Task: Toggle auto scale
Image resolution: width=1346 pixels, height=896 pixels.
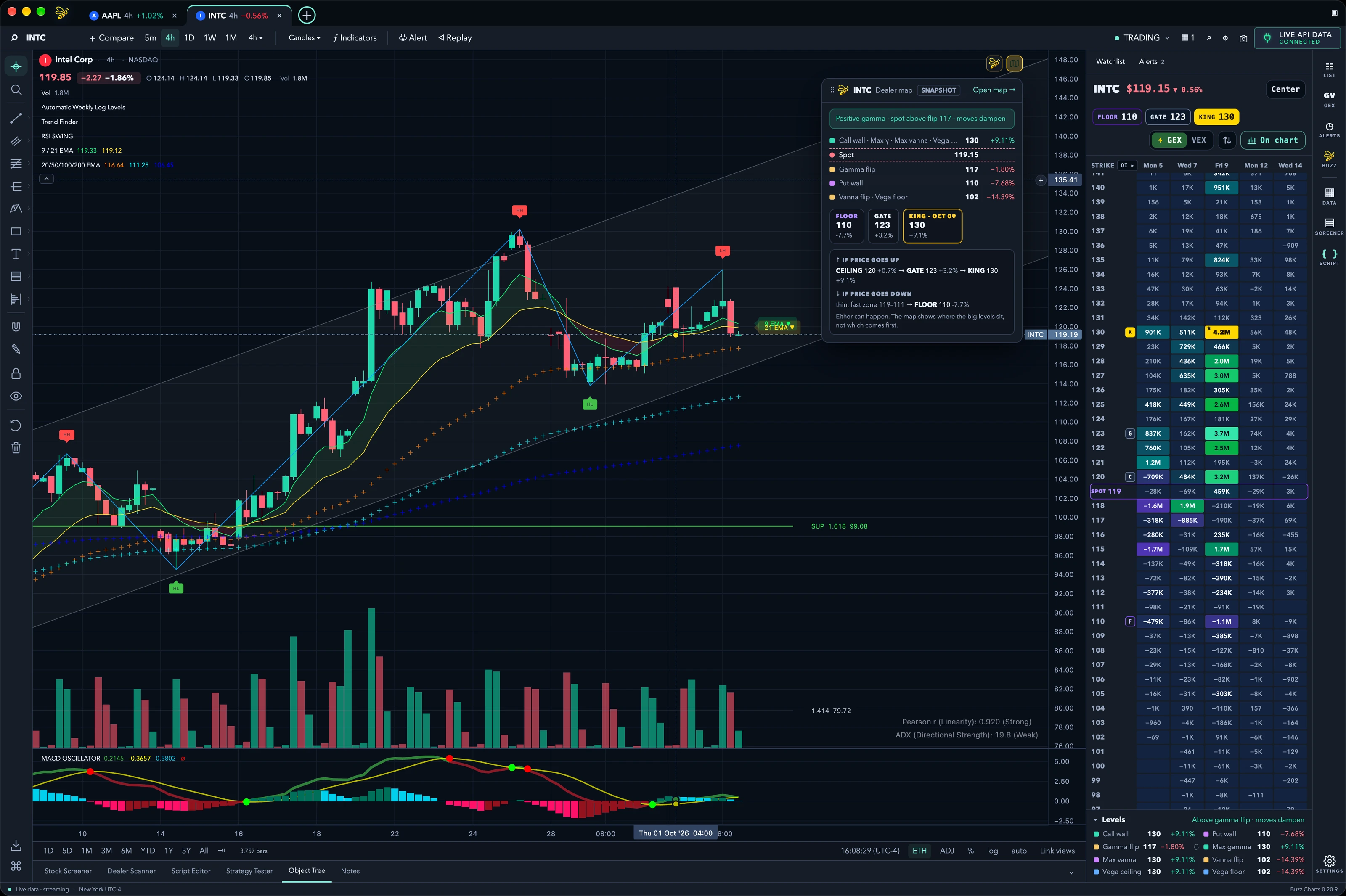Action: 1019,851
